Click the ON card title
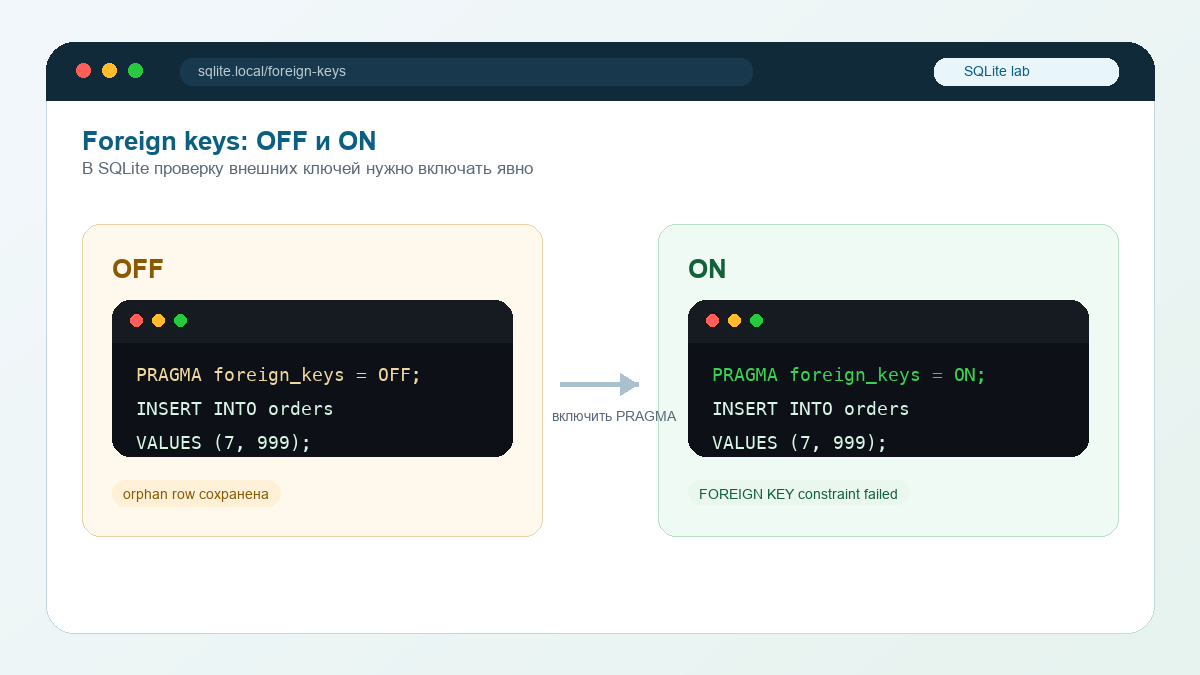 707,269
